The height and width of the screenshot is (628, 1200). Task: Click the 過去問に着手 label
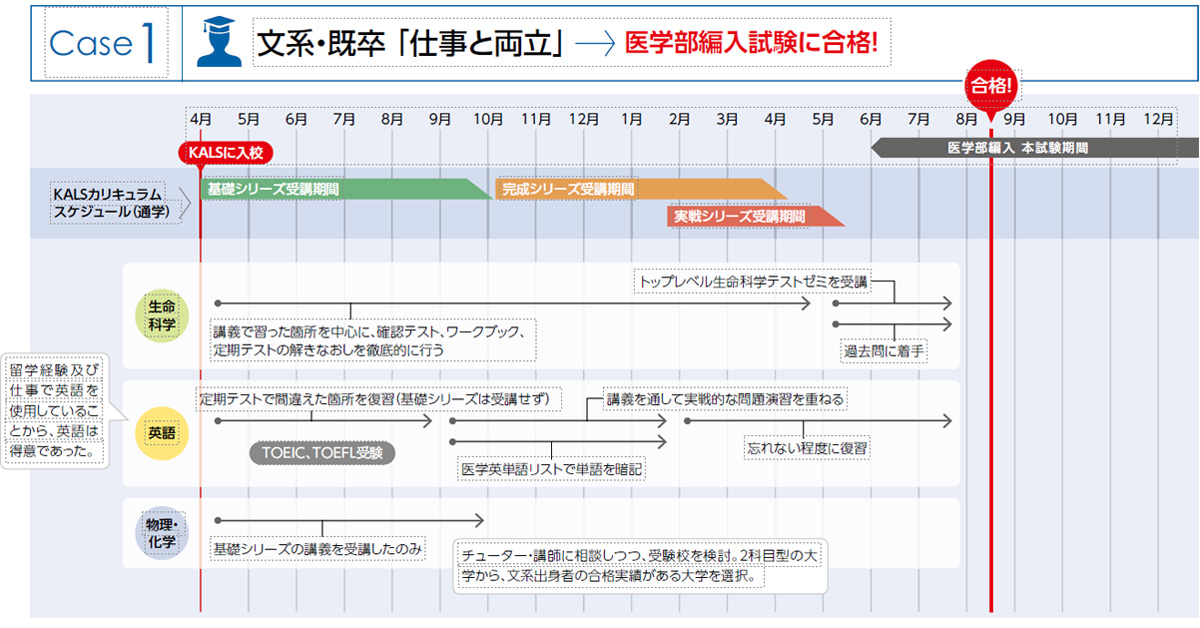(884, 351)
